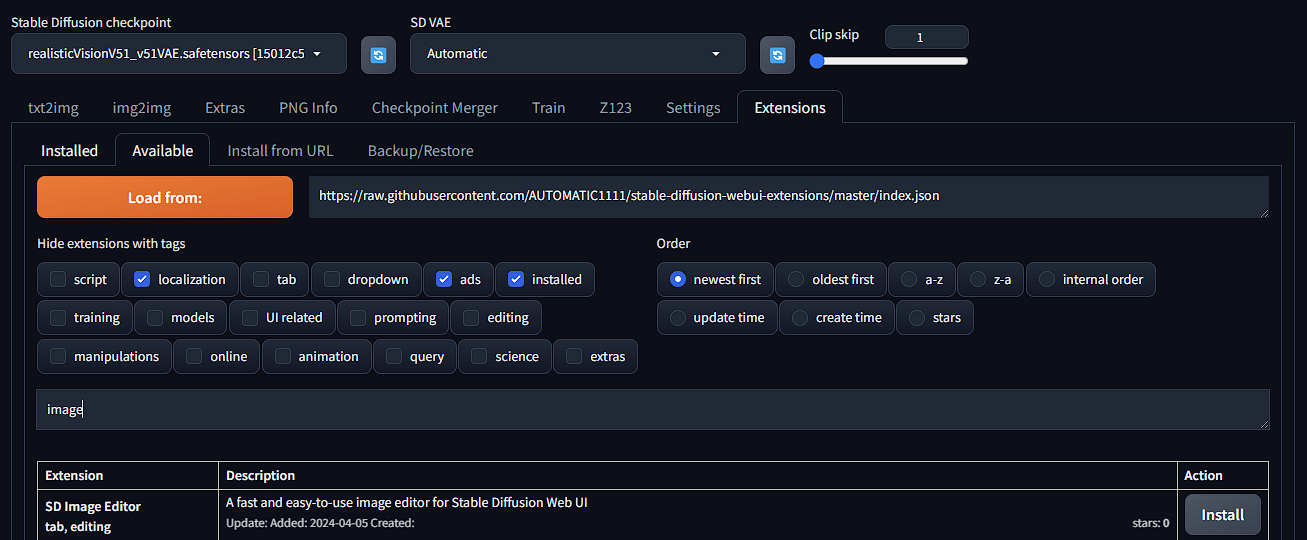The height and width of the screenshot is (540, 1307).
Task: Go to Checkpoint Merger tab
Action: tap(435, 108)
